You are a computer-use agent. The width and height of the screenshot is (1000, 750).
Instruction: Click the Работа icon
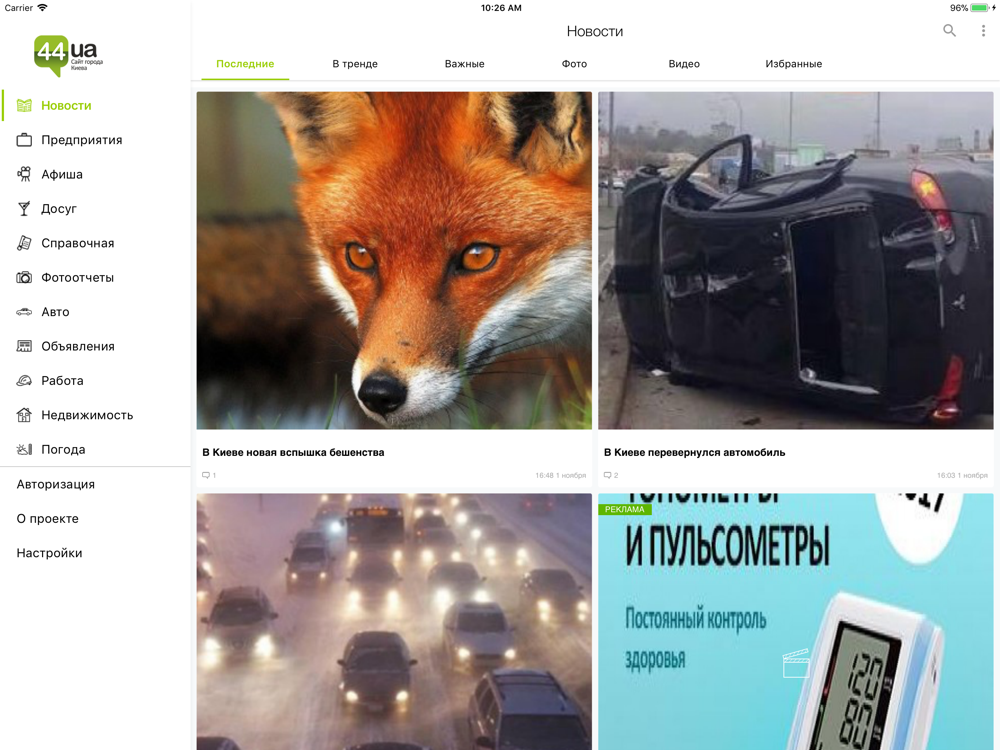[x=24, y=381]
